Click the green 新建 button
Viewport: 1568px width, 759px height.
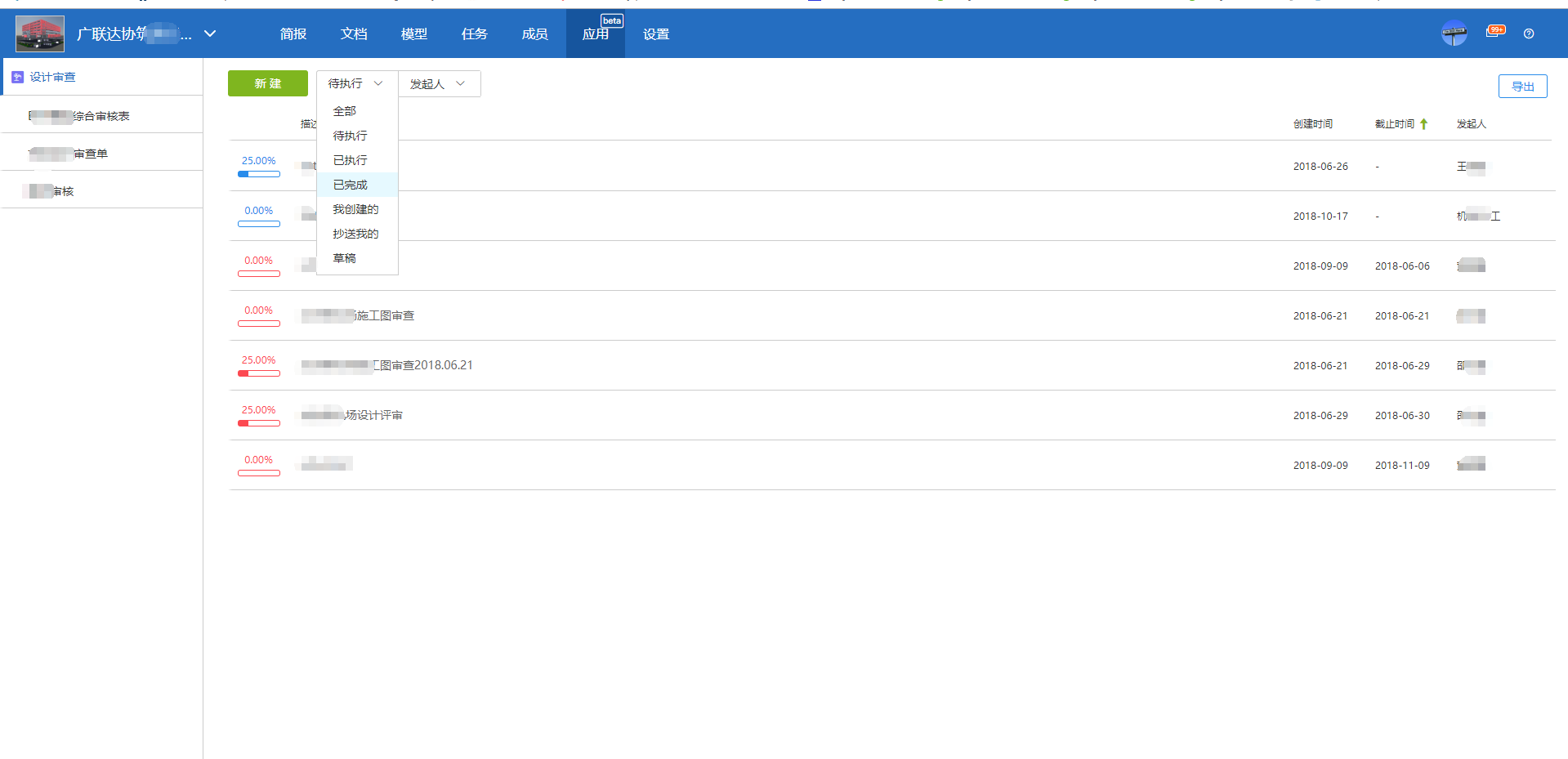(267, 84)
